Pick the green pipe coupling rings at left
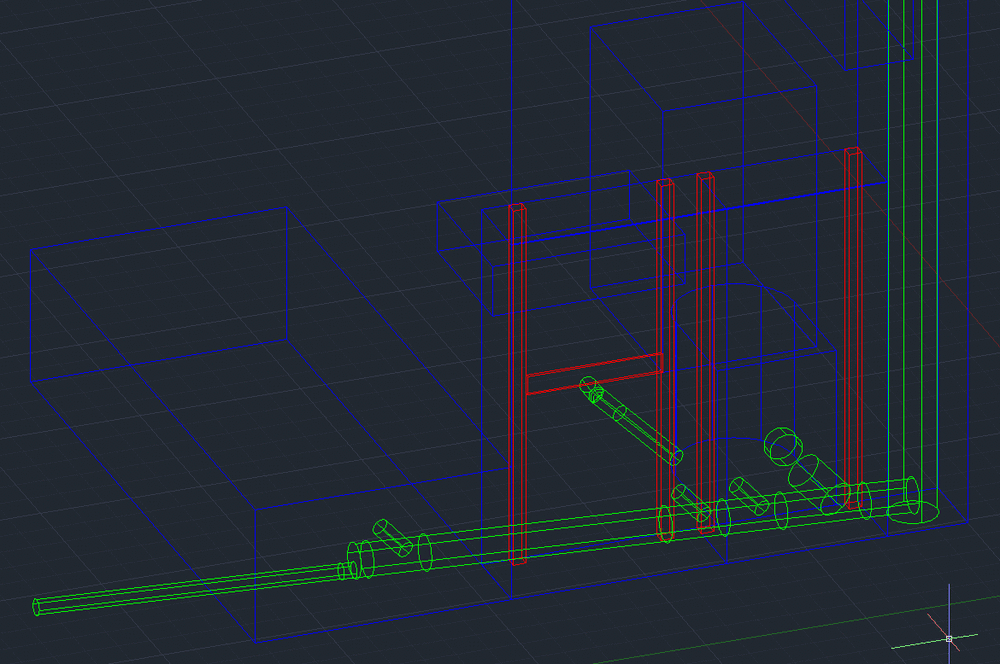 tap(361, 558)
